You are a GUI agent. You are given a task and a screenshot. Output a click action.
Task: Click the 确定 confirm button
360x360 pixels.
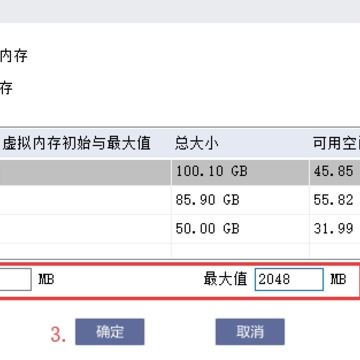110,332
